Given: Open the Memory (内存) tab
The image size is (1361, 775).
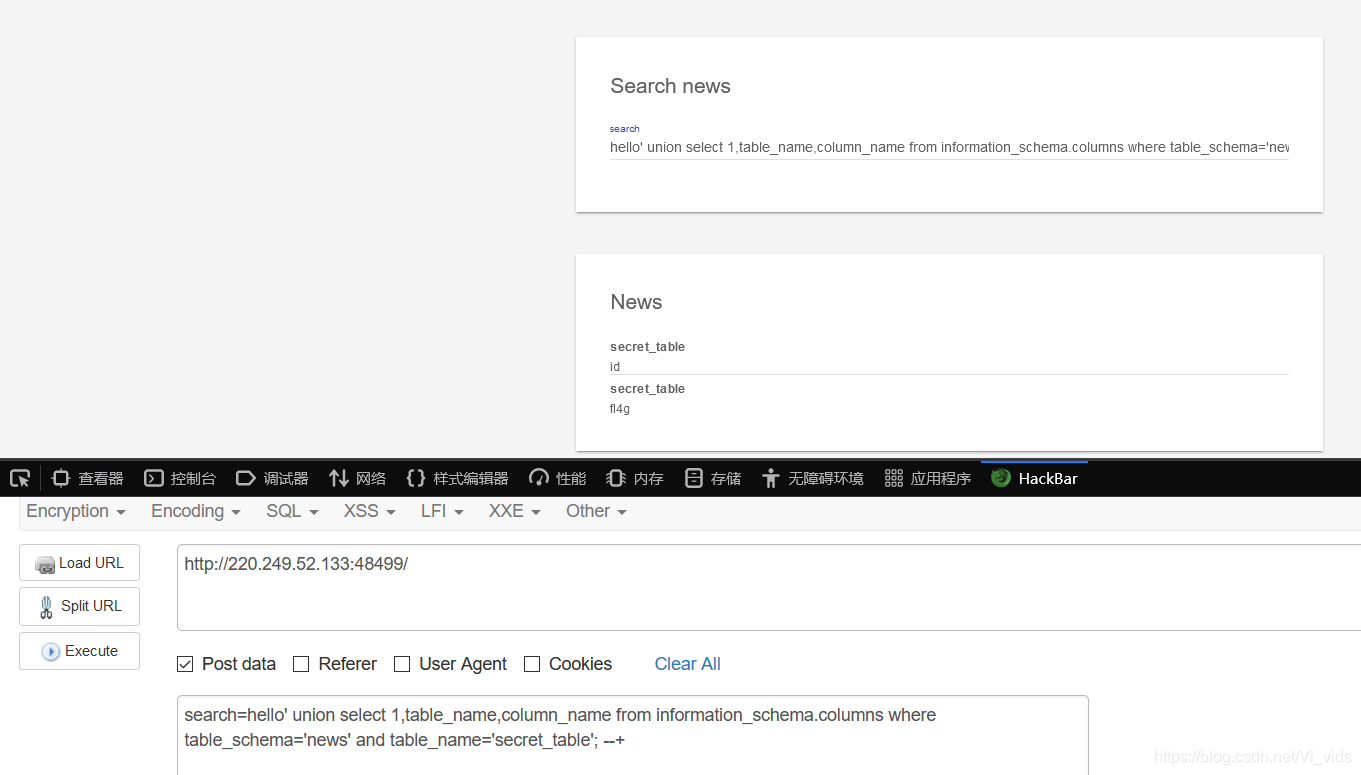Looking at the screenshot, I should click(635, 478).
